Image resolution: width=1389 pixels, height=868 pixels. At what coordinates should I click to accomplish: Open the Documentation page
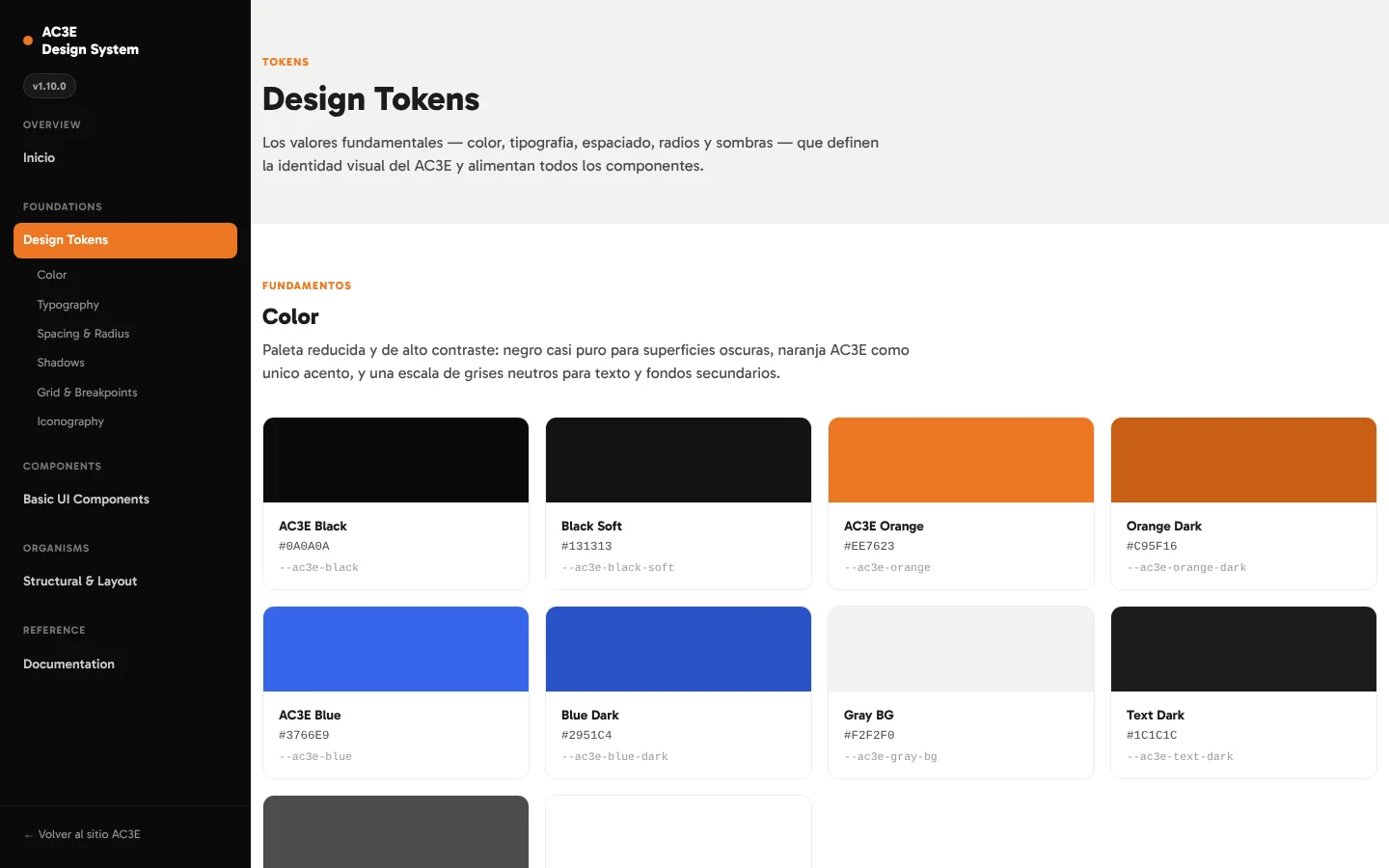(x=68, y=664)
